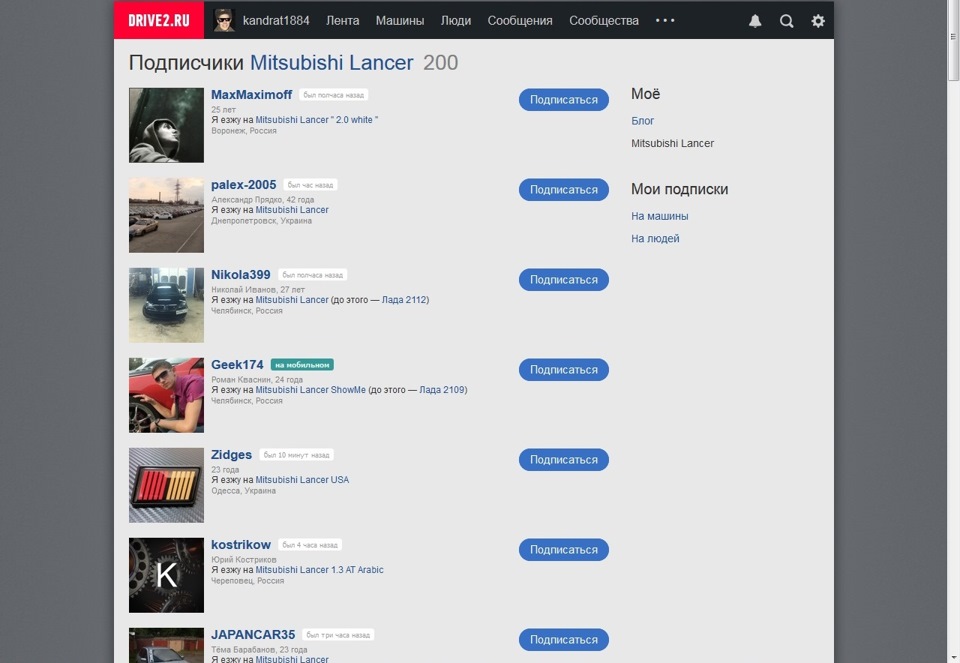Open Mitsubishi Lancer 1.3 AT Arabic link
The image size is (960, 663).
[x=320, y=570]
